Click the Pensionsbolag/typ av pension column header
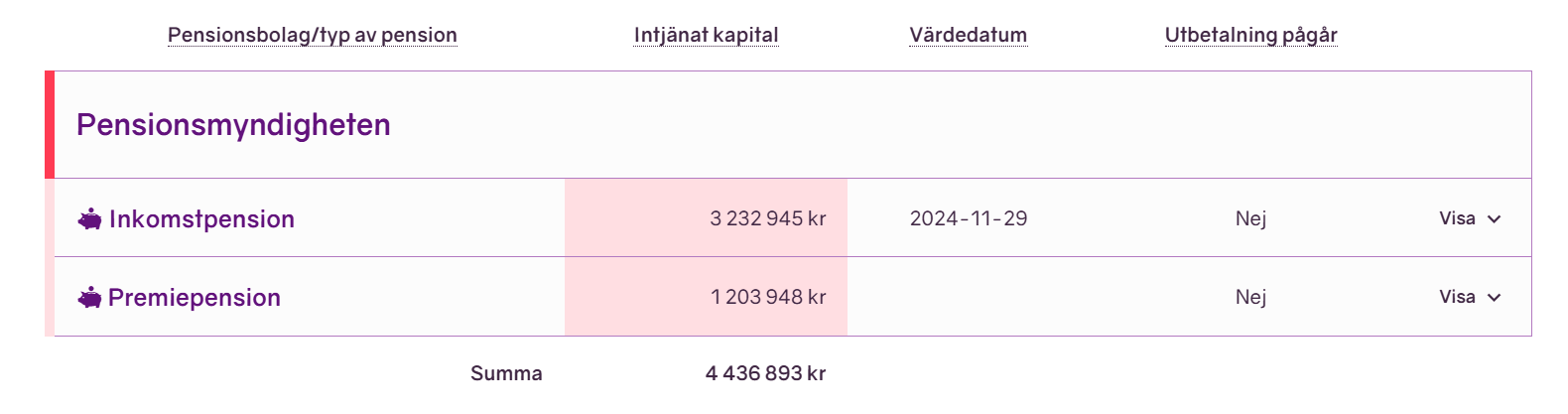 pyautogui.click(x=313, y=36)
